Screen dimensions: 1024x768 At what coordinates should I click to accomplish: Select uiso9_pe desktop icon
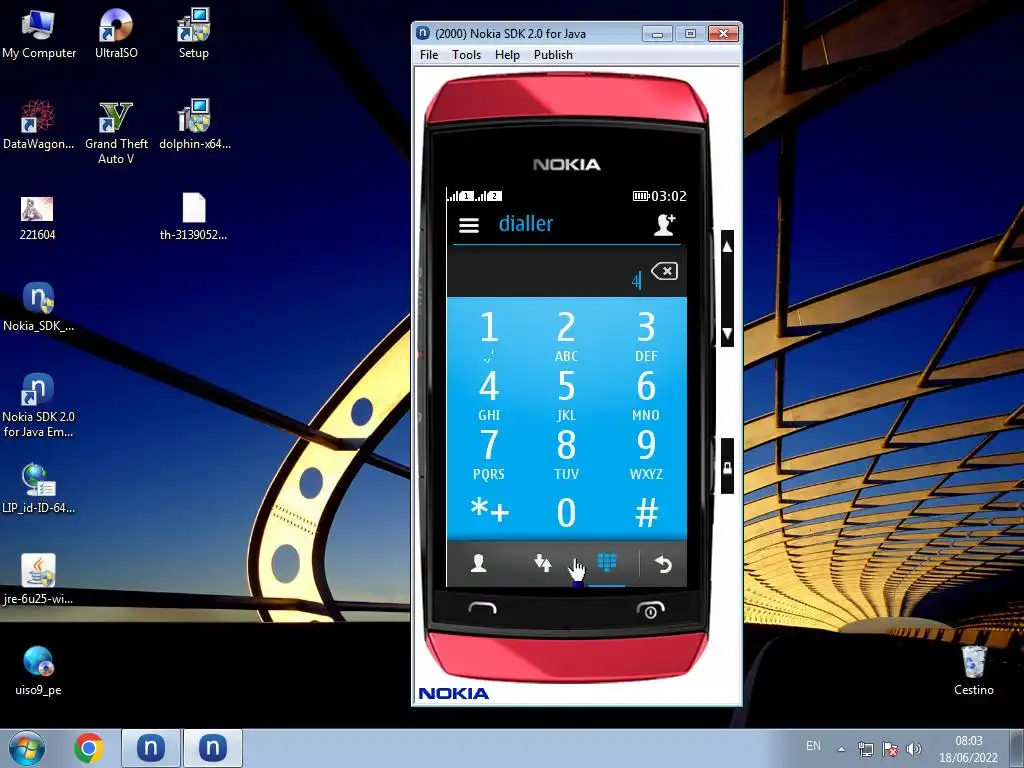tap(38, 670)
